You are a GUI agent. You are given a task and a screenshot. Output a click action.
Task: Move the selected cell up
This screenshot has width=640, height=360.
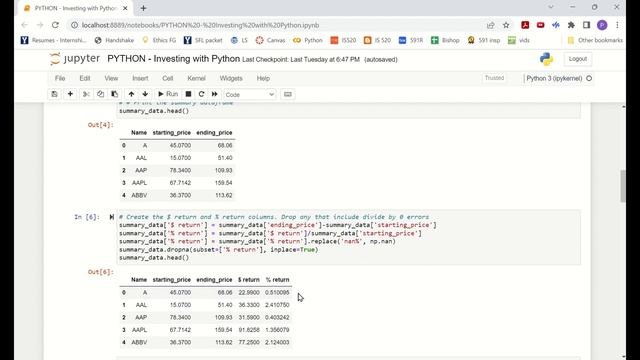click(131, 94)
